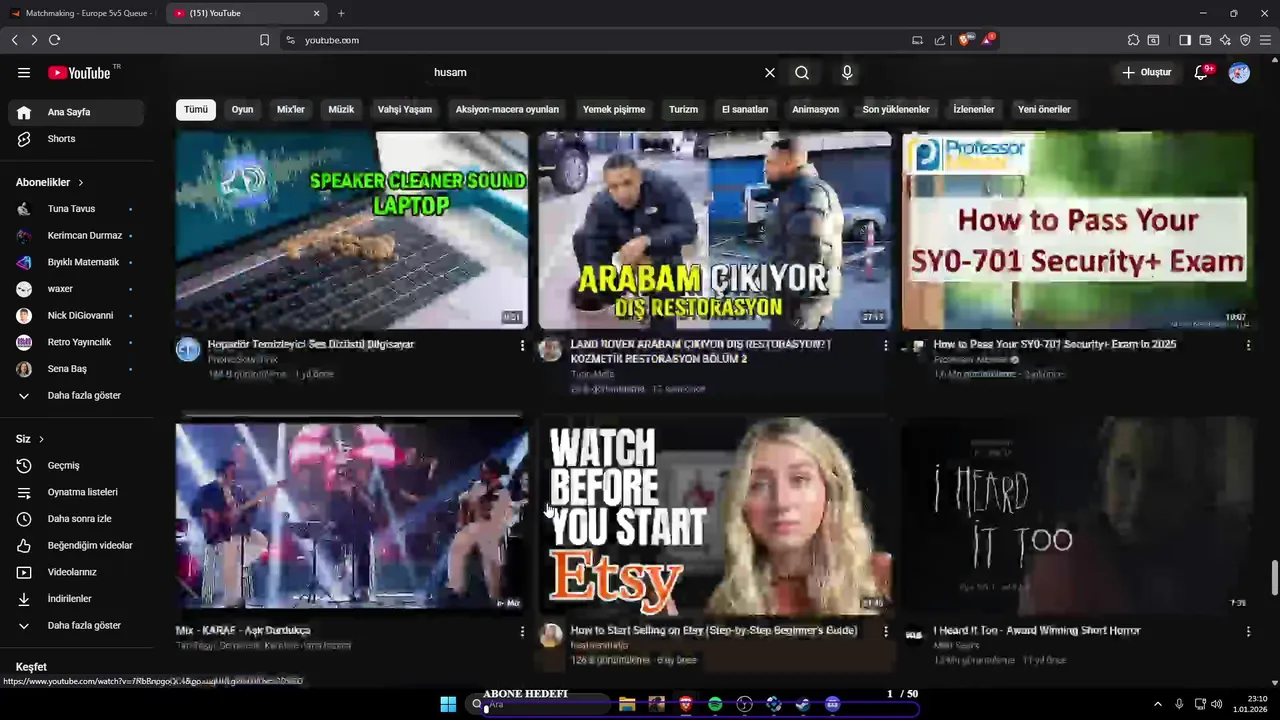
Task: Select the Vahşi Yaşam filter chip
Action: [x=405, y=109]
